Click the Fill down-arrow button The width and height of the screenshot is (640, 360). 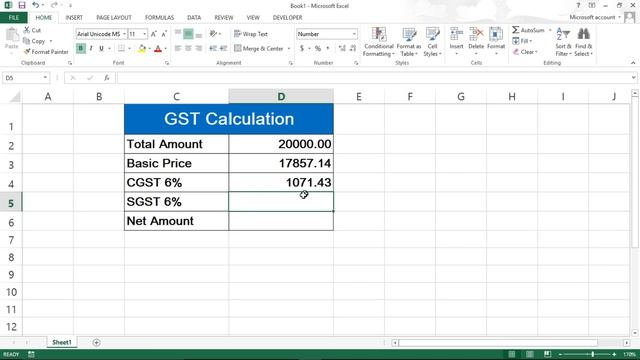tap(522, 41)
